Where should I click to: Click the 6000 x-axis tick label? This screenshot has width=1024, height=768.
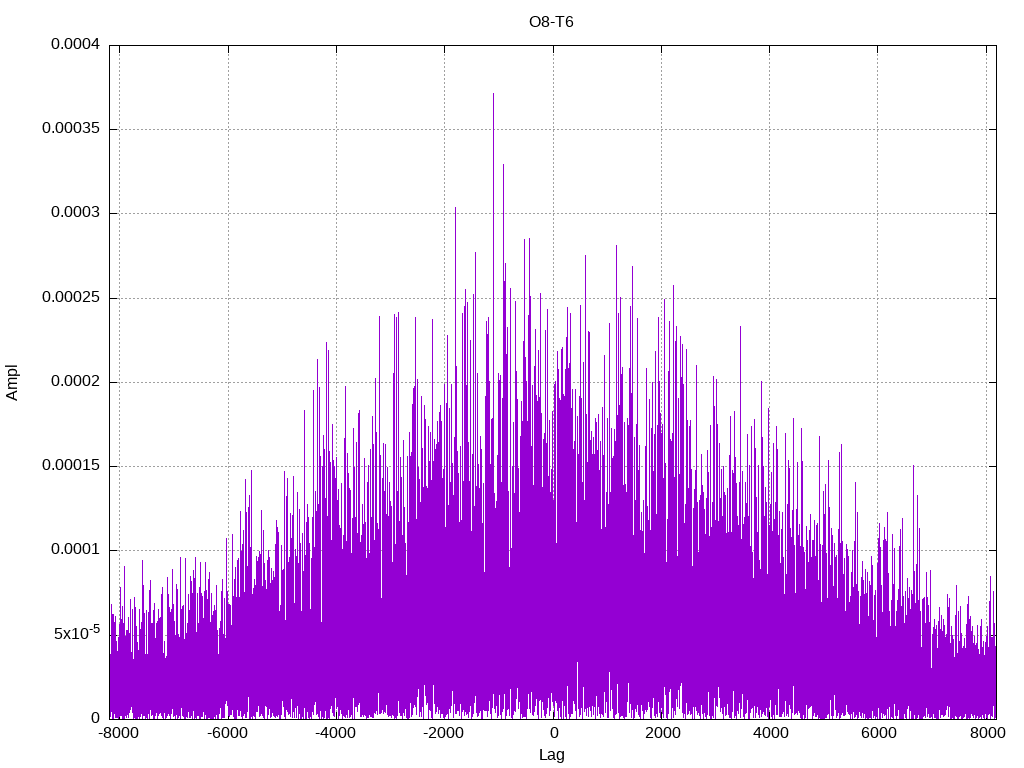point(879,733)
